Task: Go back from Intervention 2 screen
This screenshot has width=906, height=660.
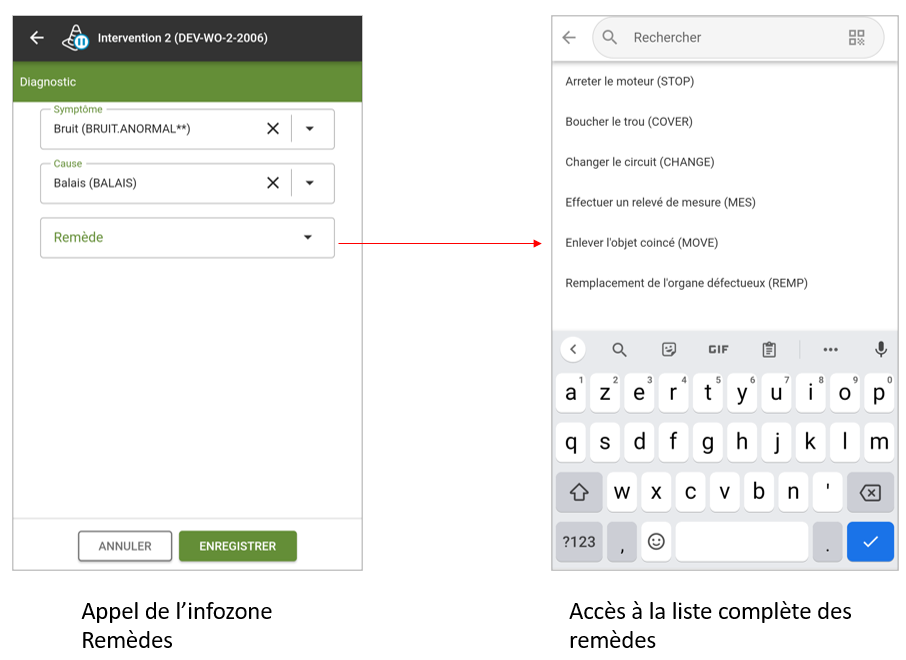Action: (37, 38)
